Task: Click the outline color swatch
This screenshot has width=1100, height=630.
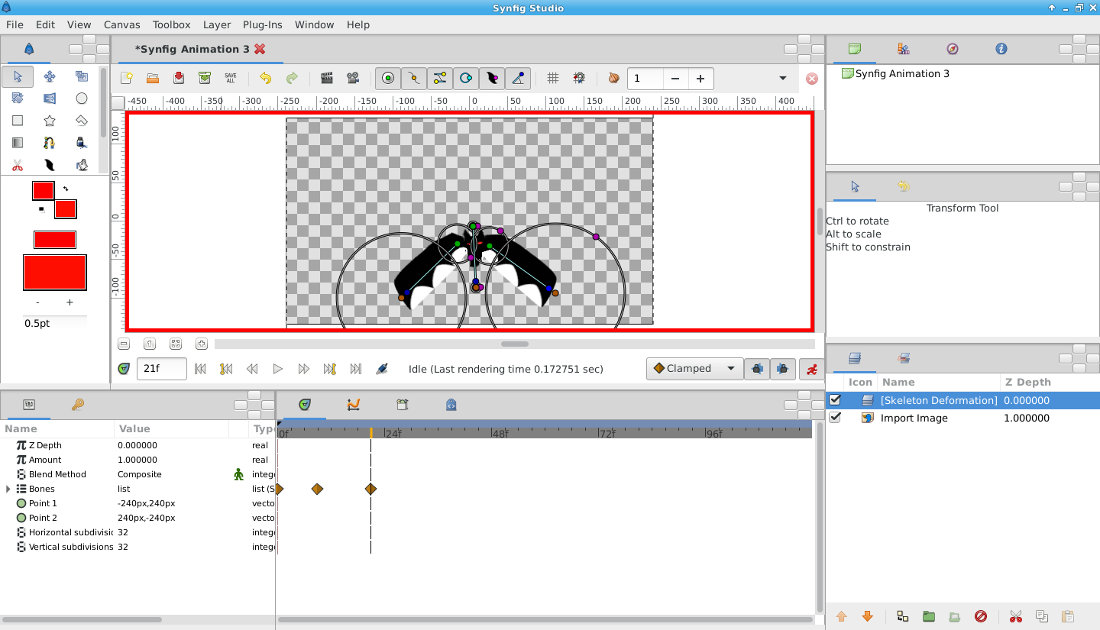Action: point(43,190)
